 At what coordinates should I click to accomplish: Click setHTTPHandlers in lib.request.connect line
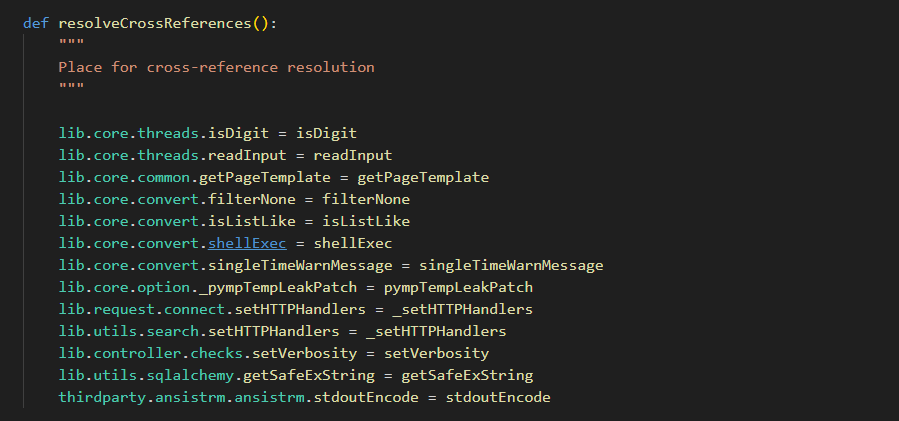tap(300, 309)
